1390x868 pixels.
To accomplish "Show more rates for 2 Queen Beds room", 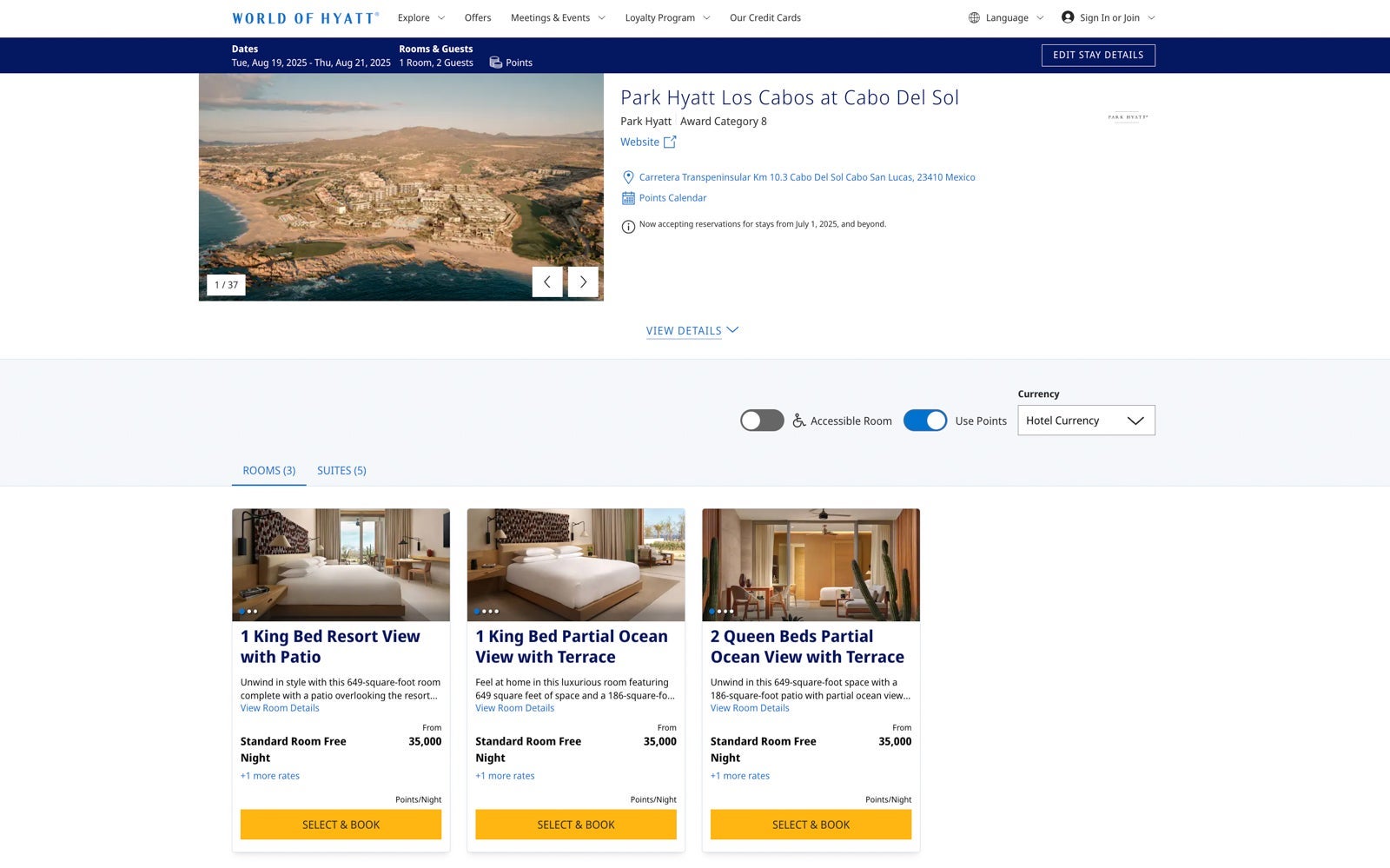I will 740,776.
